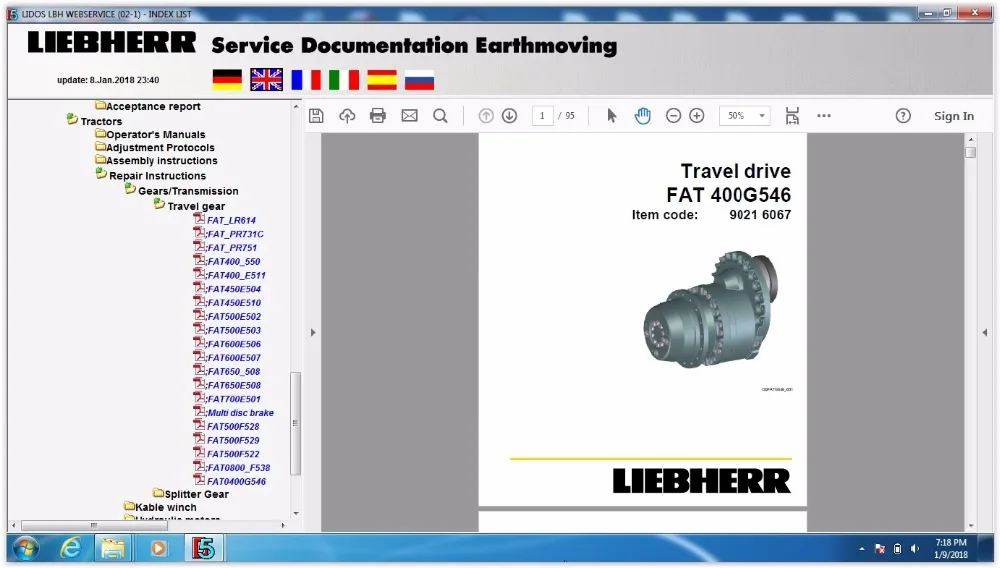Open the help question mark icon

pos(903,116)
